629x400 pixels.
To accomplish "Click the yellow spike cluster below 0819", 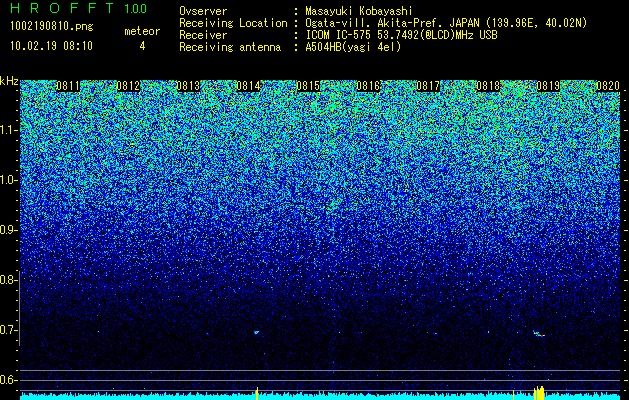I will (x=539, y=393).
